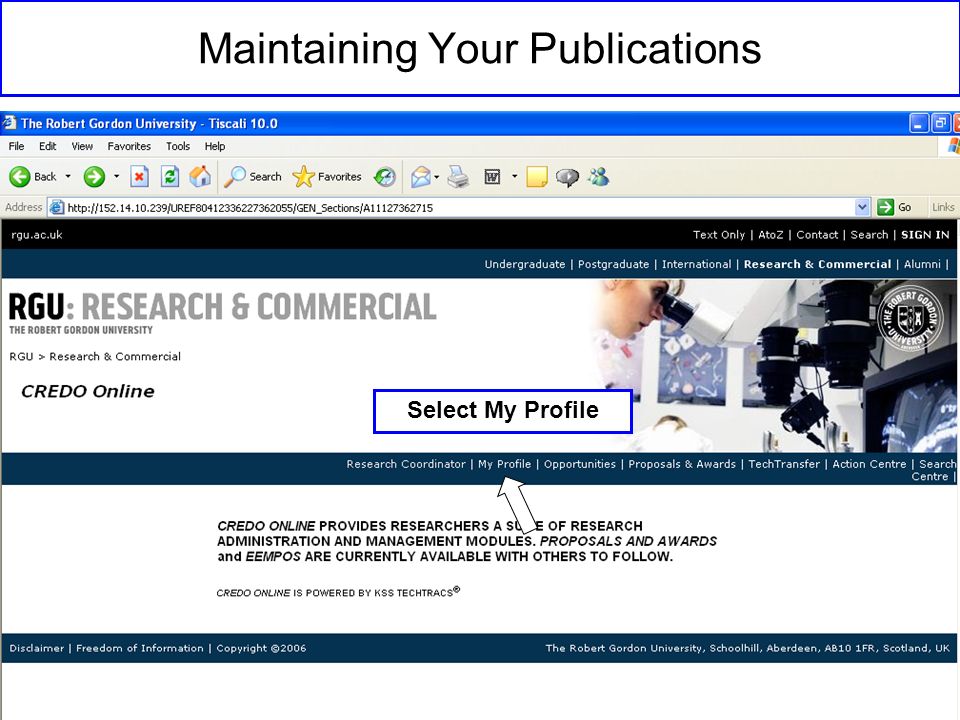Open the Edit menu
Screen dimensions: 960x720
(48, 146)
